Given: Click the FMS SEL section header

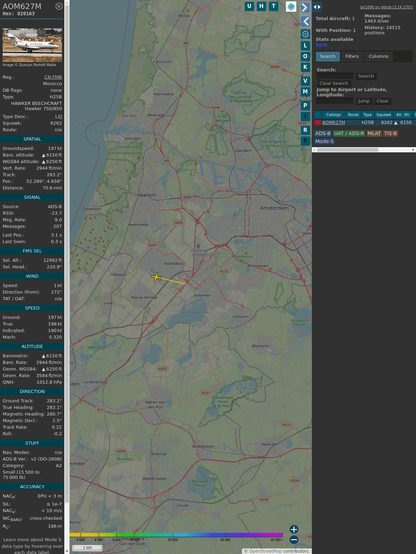Looking at the screenshot, I should (32, 251).
